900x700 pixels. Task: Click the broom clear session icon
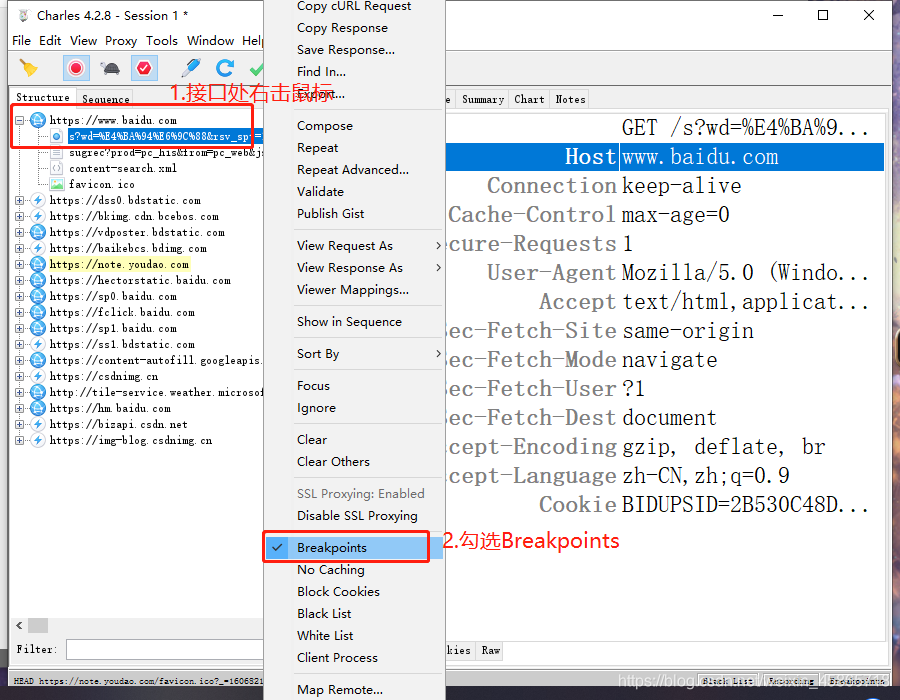tap(29, 68)
